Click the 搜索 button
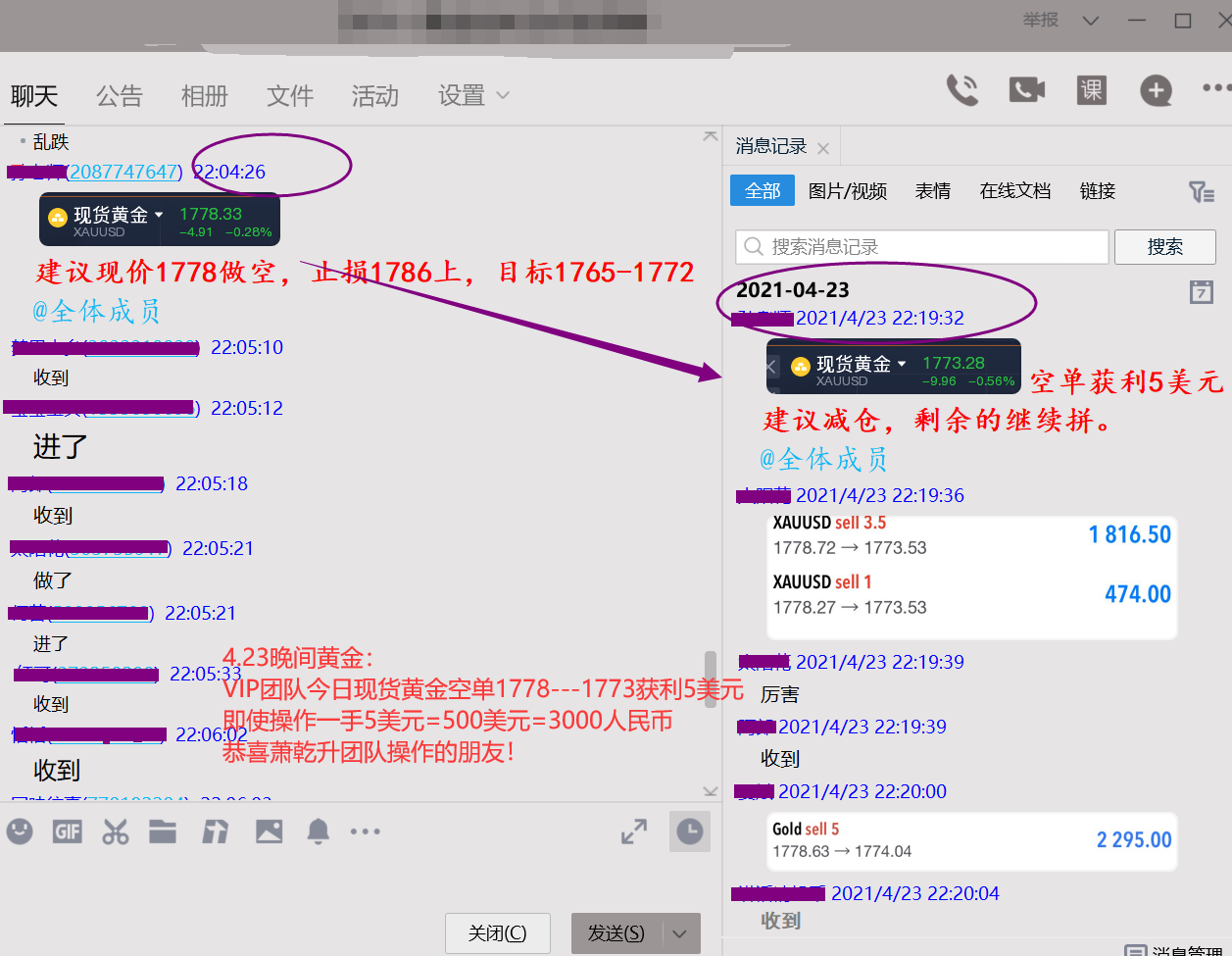This screenshot has height=956, width=1232. (x=1164, y=247)
